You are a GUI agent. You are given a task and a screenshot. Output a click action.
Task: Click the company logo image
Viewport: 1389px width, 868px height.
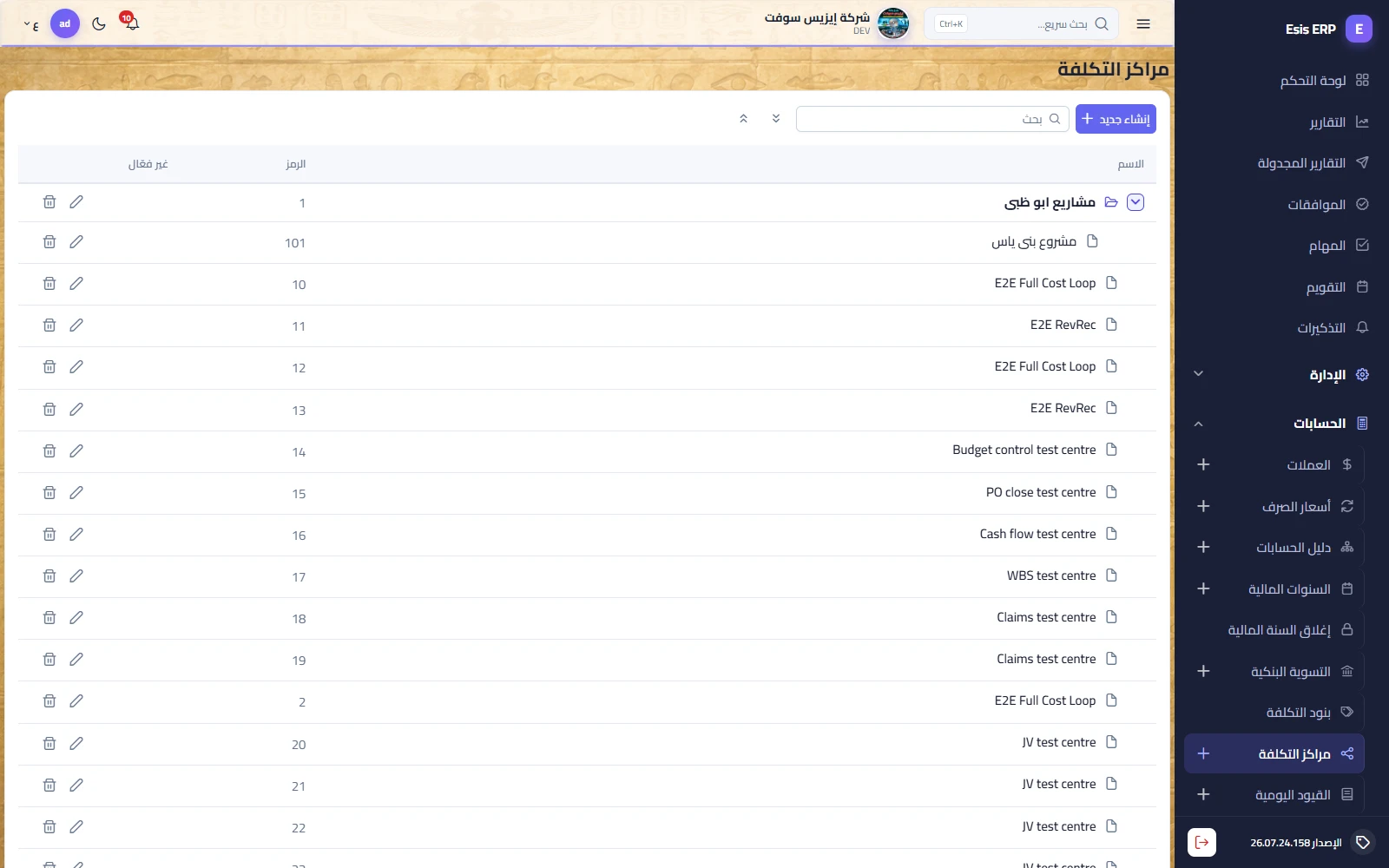893,23
